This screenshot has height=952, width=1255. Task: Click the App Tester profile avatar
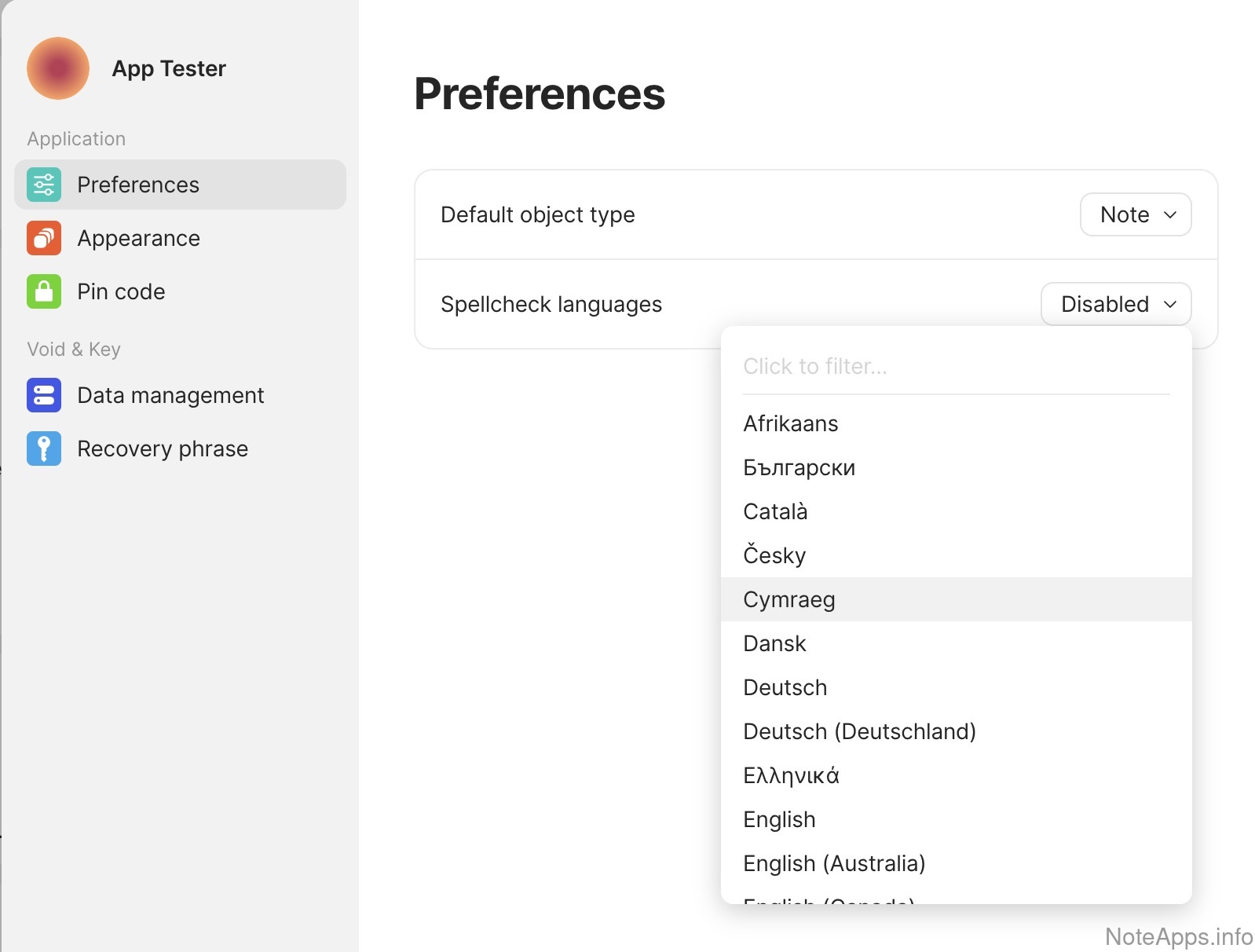(58, 68)
